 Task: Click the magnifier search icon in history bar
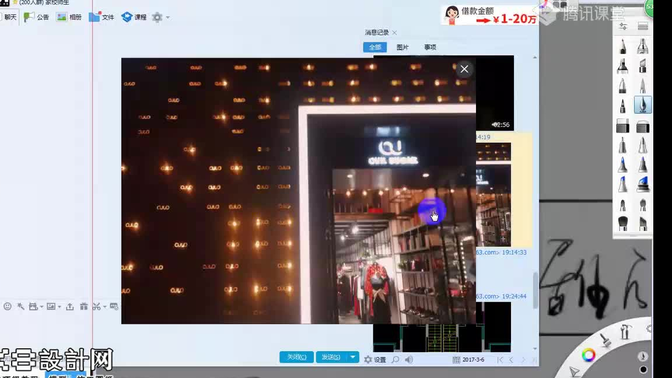pos(396,360)
